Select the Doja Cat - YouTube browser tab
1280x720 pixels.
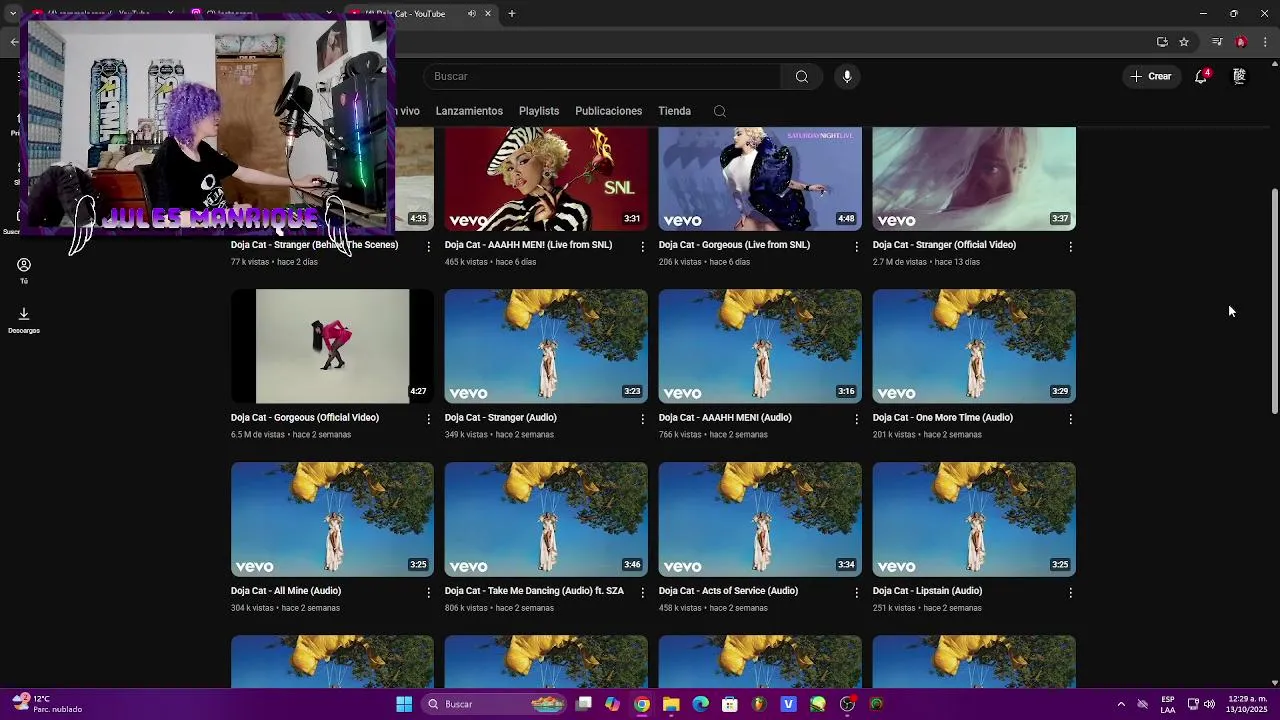pos(420,14)
